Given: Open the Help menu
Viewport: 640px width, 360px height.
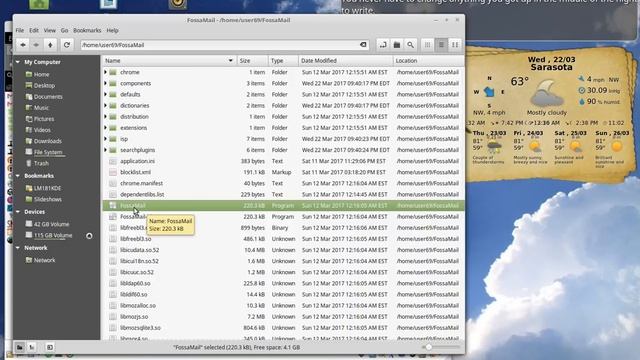Looking at the screenshot, I should pos(112,30).
